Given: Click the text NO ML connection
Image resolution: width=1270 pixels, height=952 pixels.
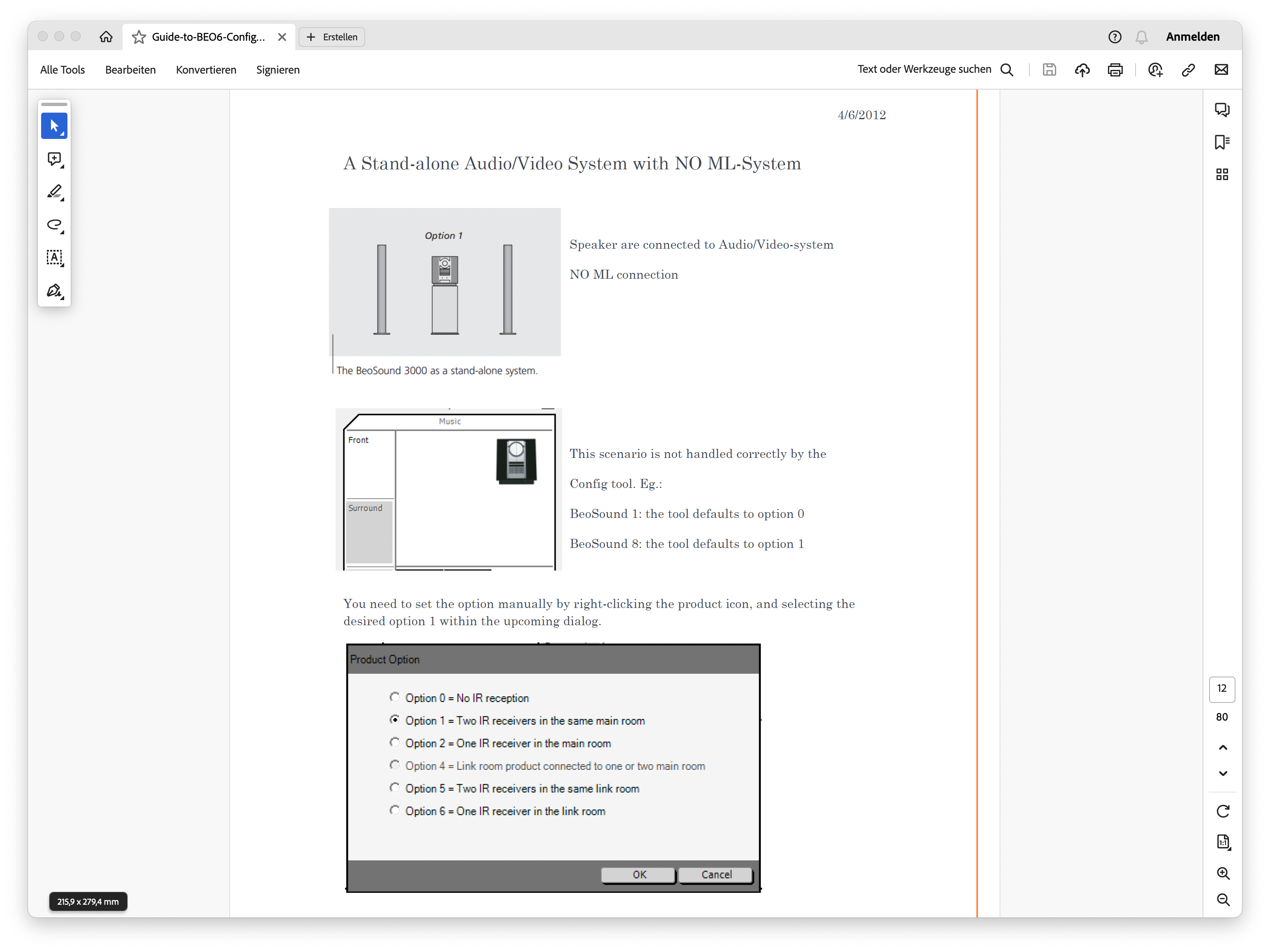Looking at the screenshot, I should click(x=623, y=274).
